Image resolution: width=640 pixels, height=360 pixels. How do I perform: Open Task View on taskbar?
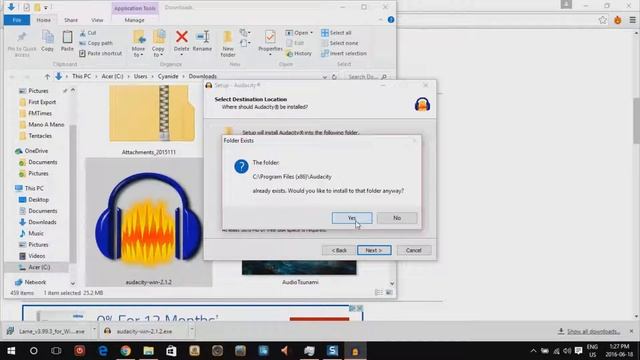56,351
